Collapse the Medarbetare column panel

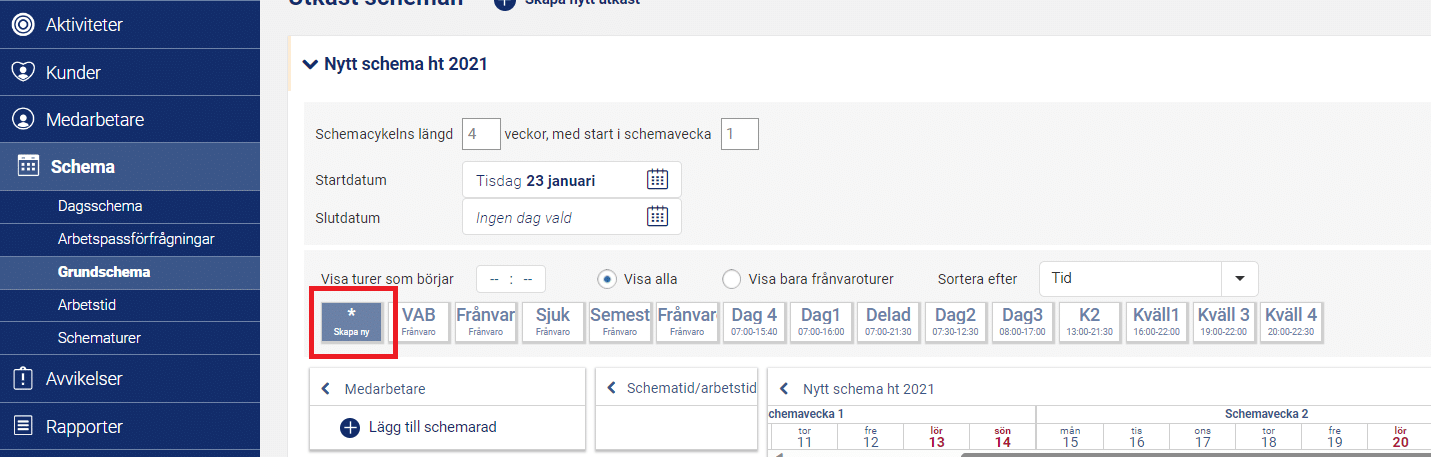(x=326, y=389)
